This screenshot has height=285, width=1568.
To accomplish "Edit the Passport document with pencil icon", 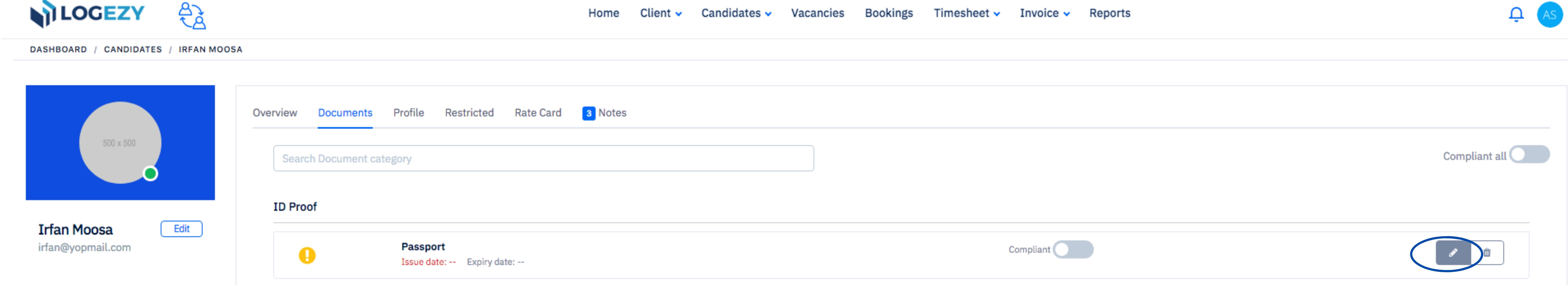I will pos(1452,253).
